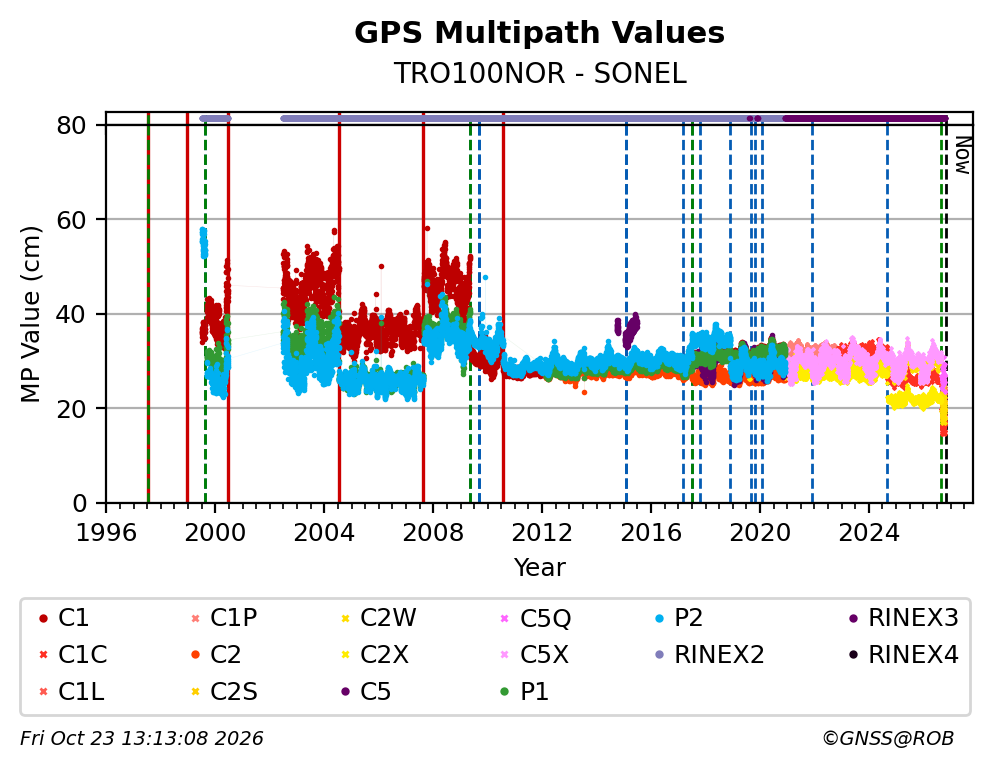Image resolution: width=992 pixels, height=769 pixels.
Task: Click the RINEX3 legend entry
Action: pyautogui.click(x=903, y=618)
